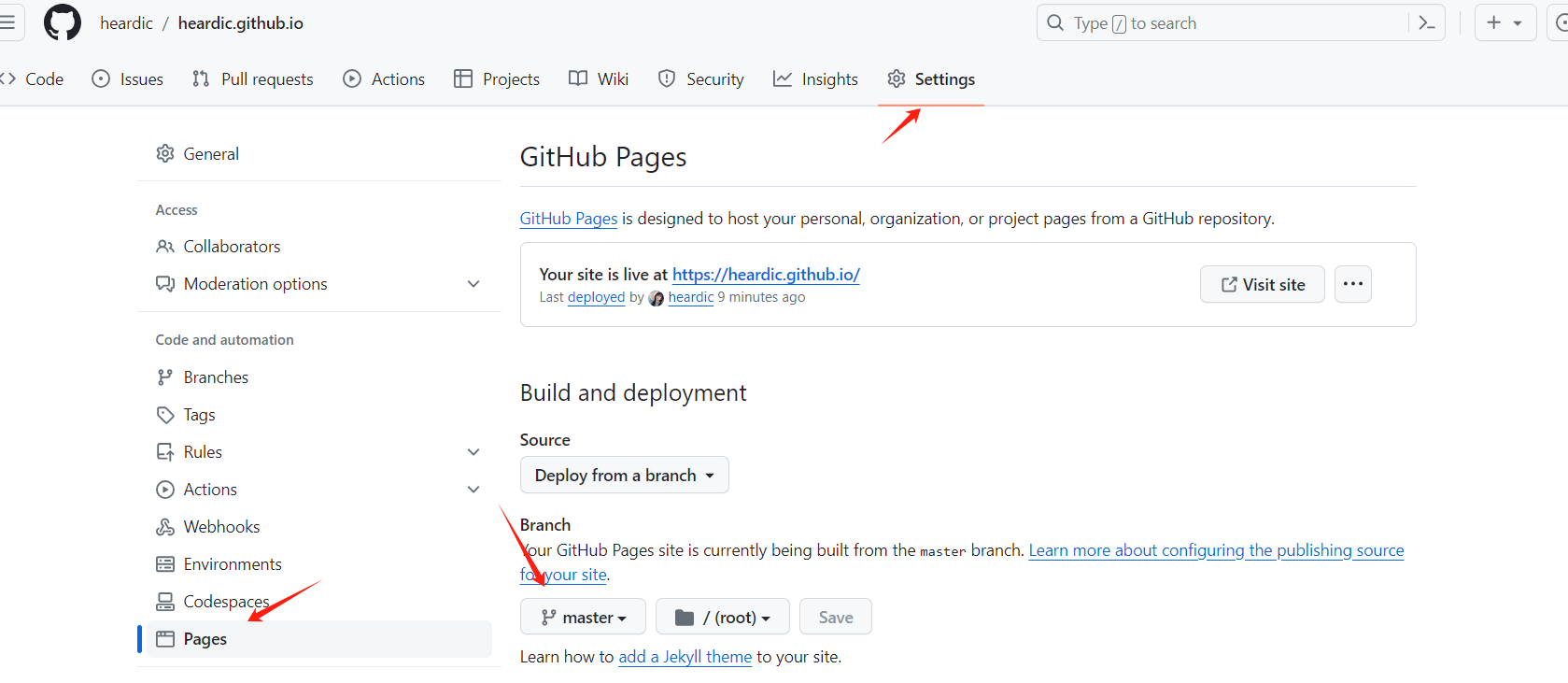This screenshot has width=1568, height=683.
Task: Click the Webhooks icon
Action: tap(165, 527)
